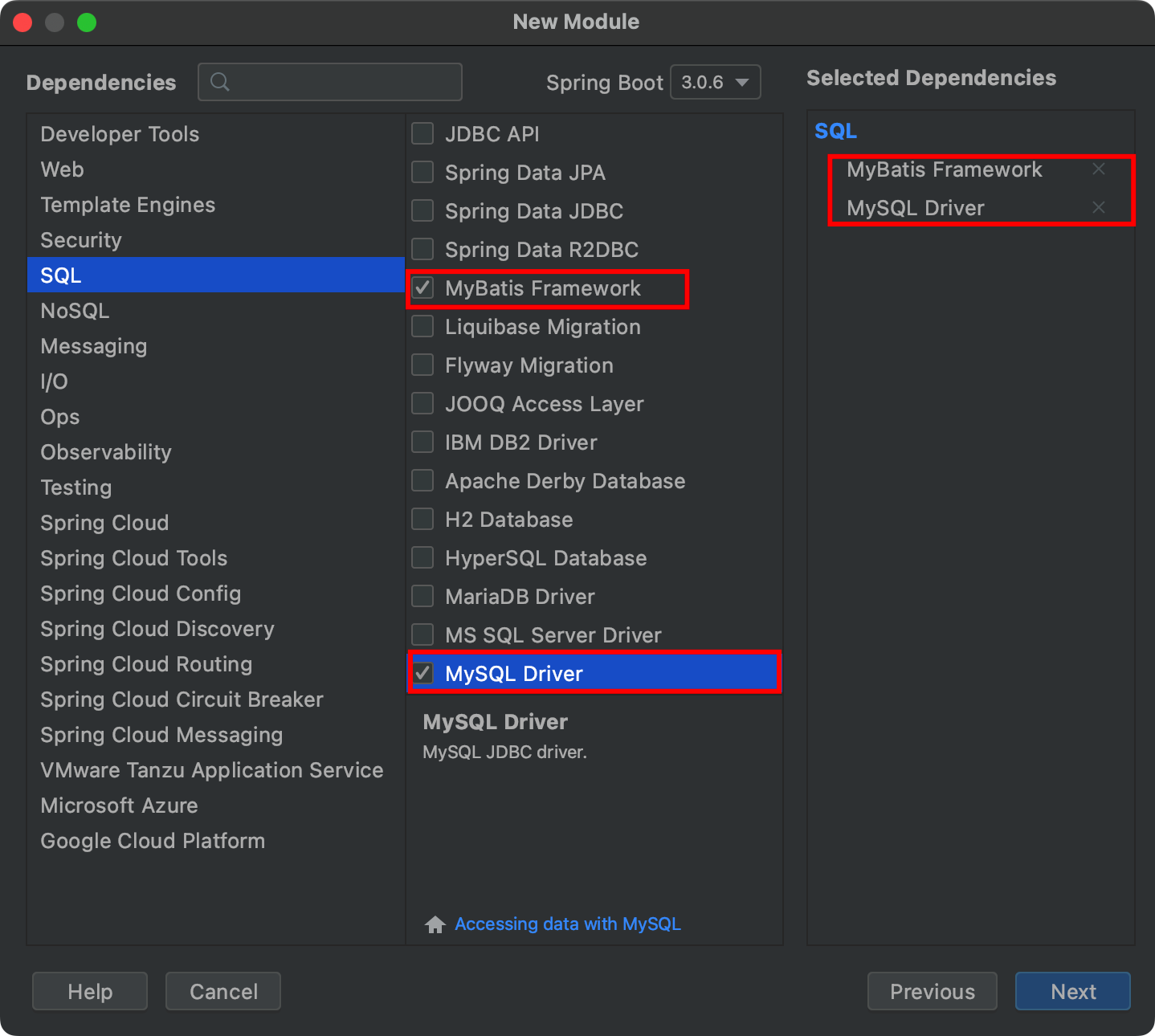Close the New Module window with red button
Viewport: 1155px width, 1036px height.
(22, 22)
